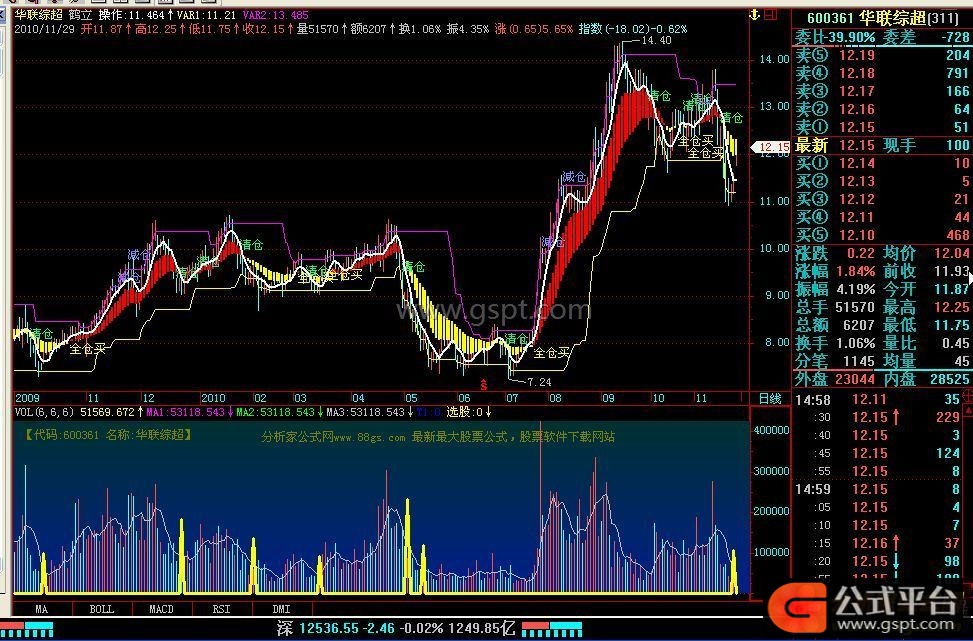The image size is (973, 641).
Task: Click the 12.15 current price marker on the axis
Action: click(x=772, y=147)
